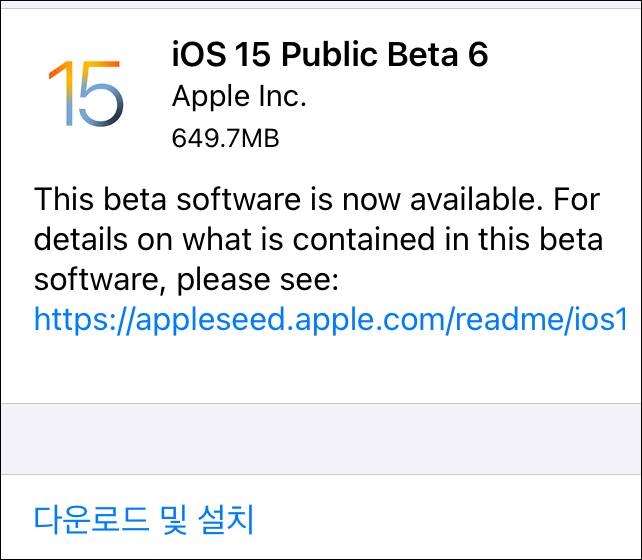Click empty space right of "다운로드 및 설치"
The height and width of the screenshot is (560, 642).
tap(450, 519)
